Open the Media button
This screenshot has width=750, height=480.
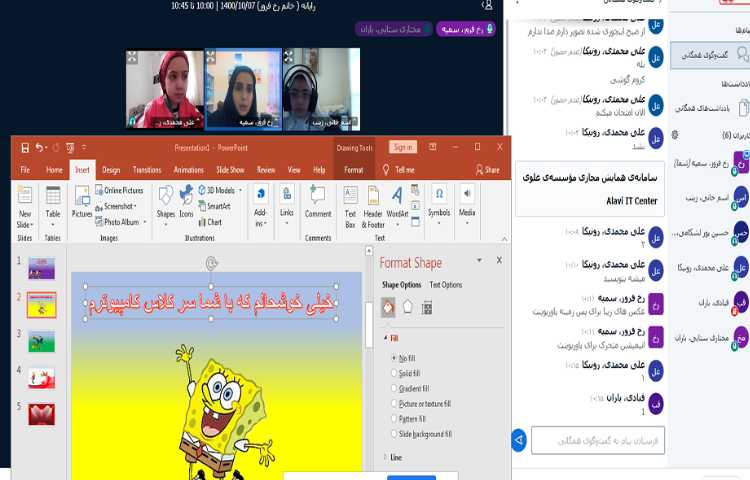(467, 205)
